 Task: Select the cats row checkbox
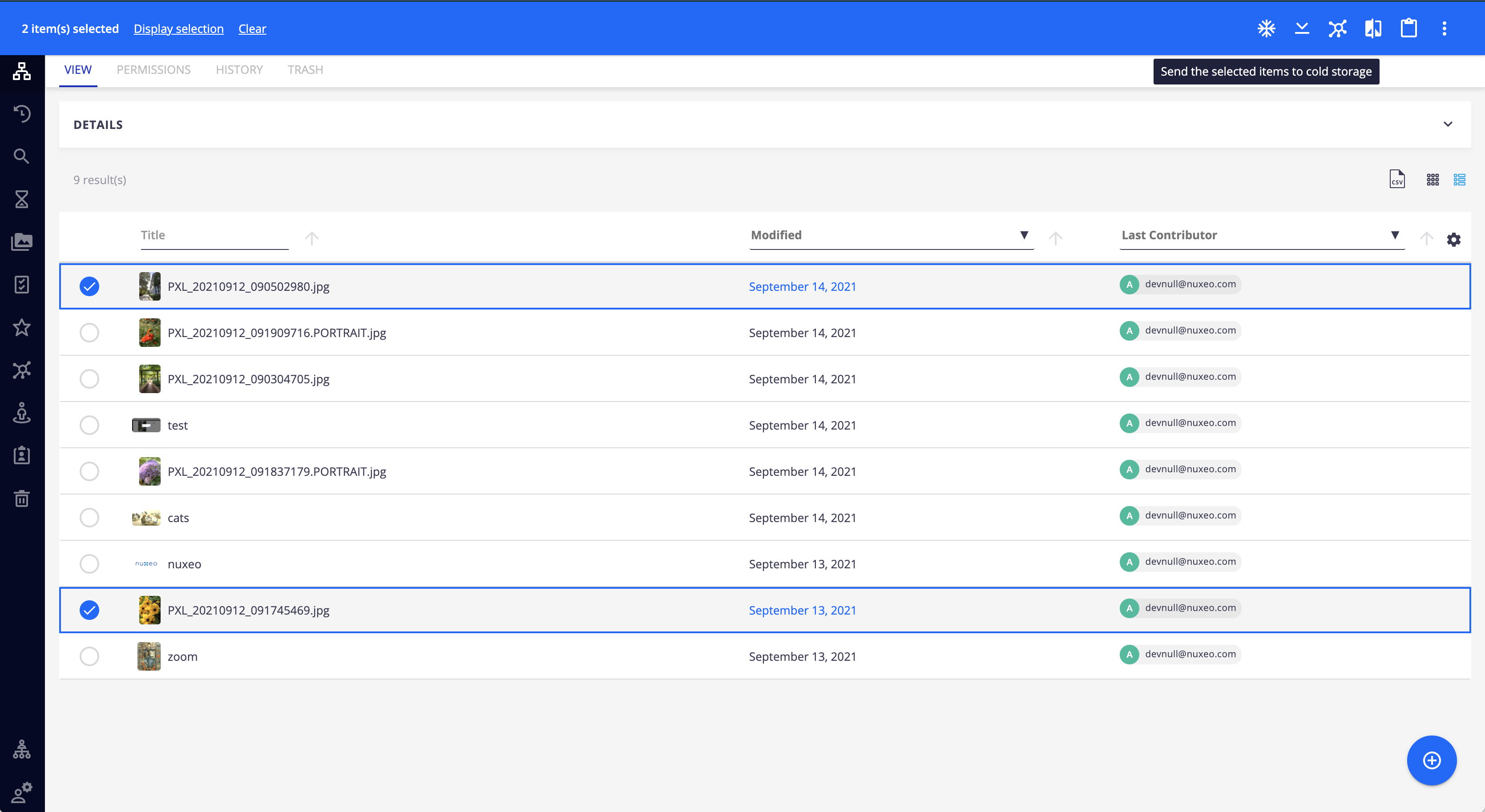(x=89, y=518)
